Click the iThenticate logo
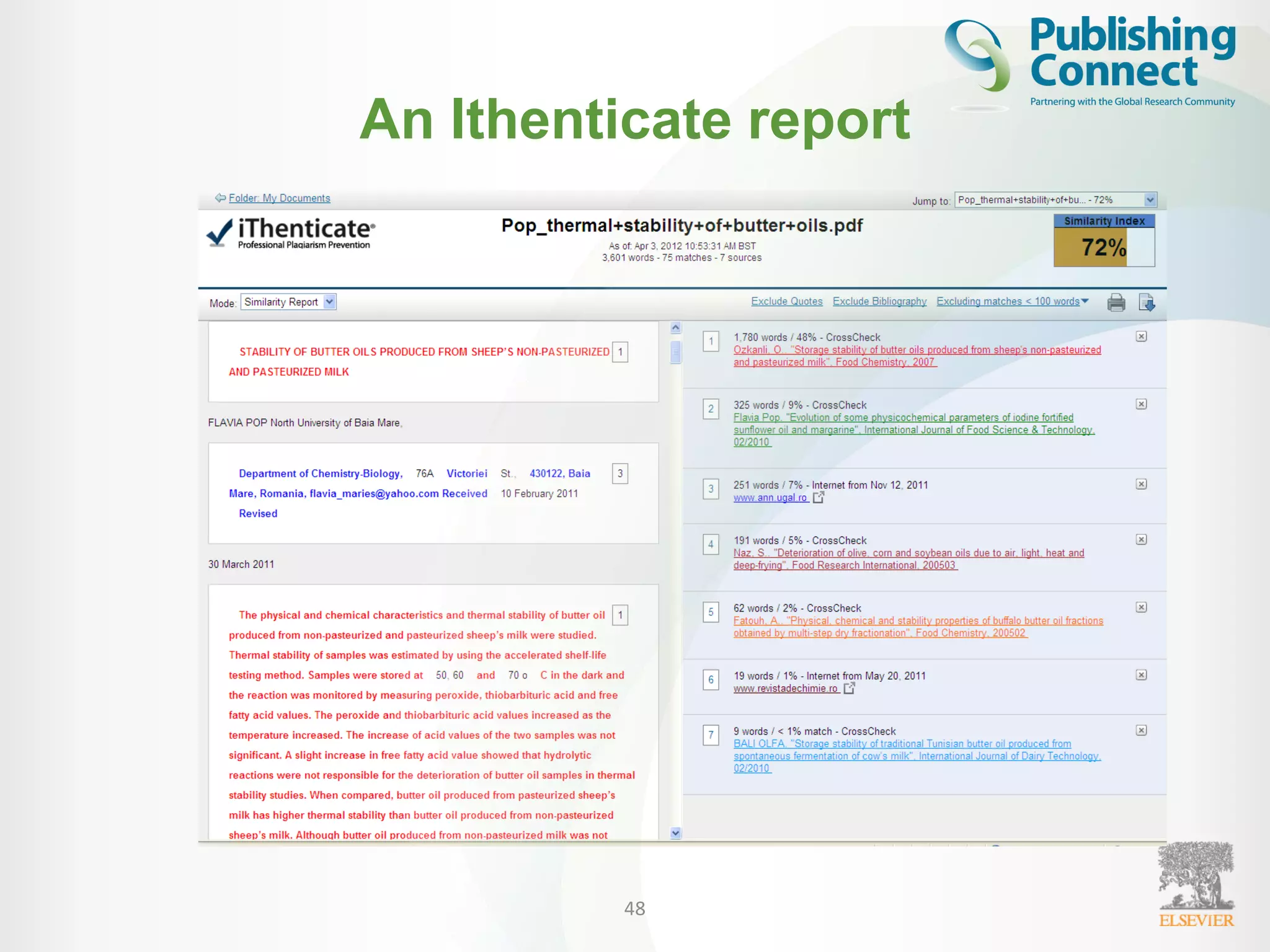The width and height of the screenshot is (1270, 952). [x=291, y=233]
